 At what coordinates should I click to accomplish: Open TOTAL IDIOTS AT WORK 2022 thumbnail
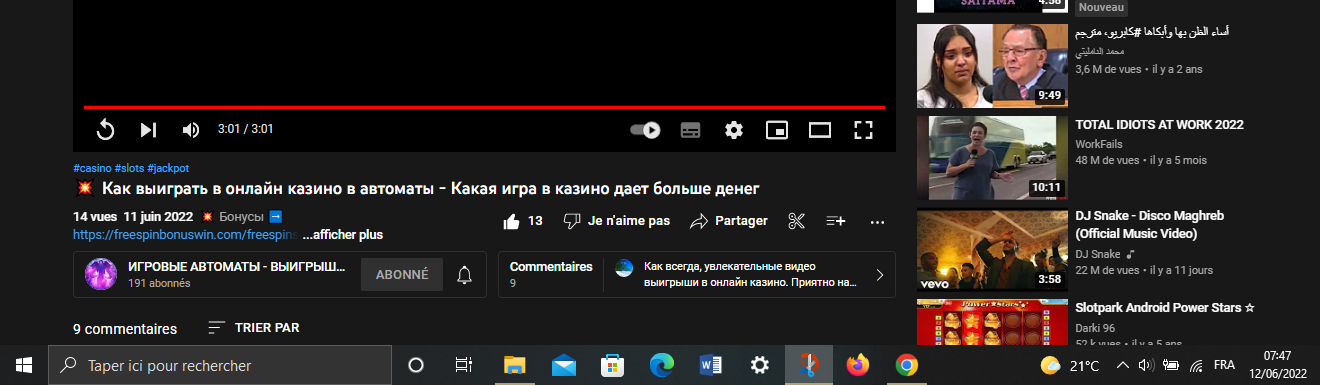[992, 158]
